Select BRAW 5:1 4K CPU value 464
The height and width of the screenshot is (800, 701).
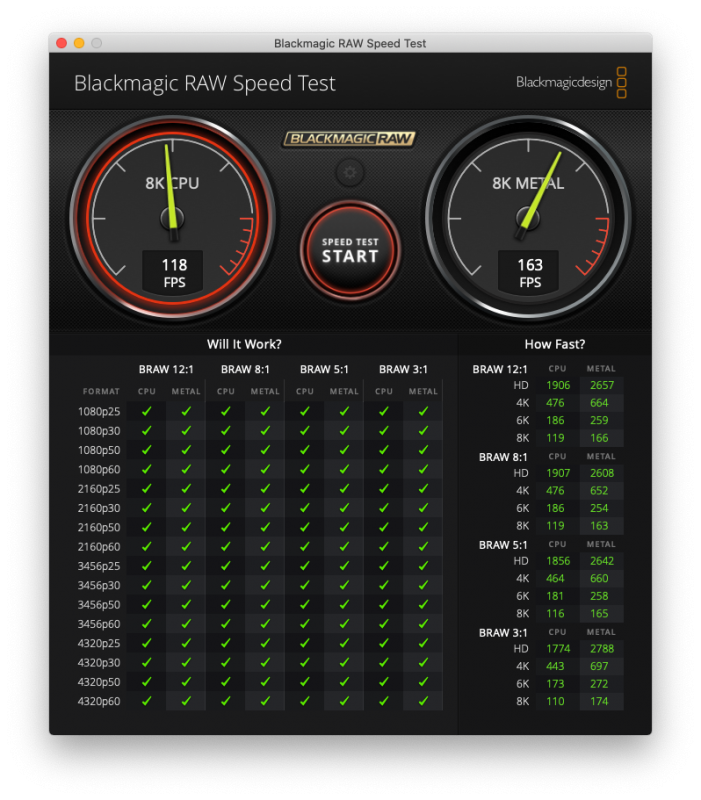555,579
